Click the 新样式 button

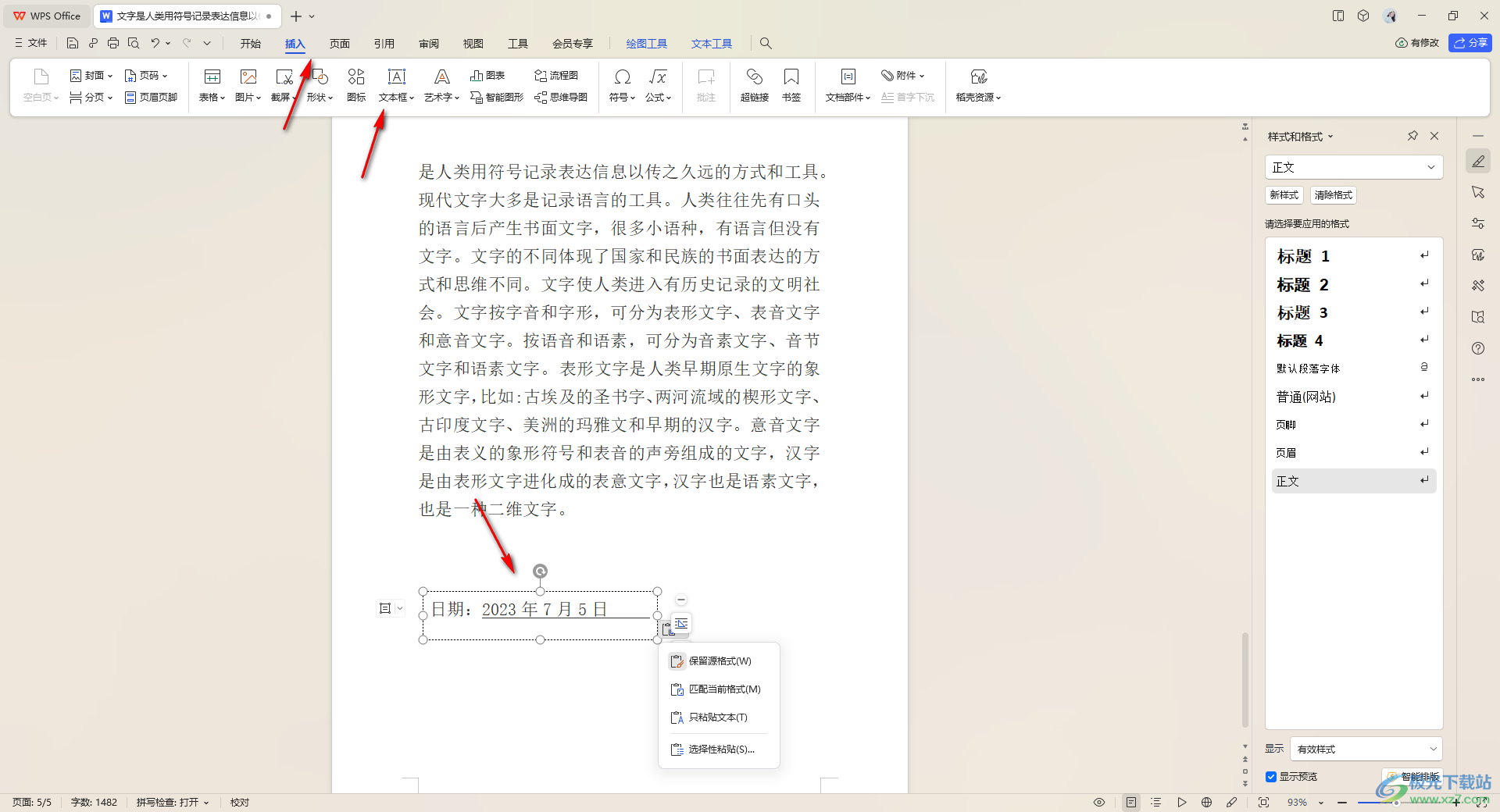point(1284,195)
